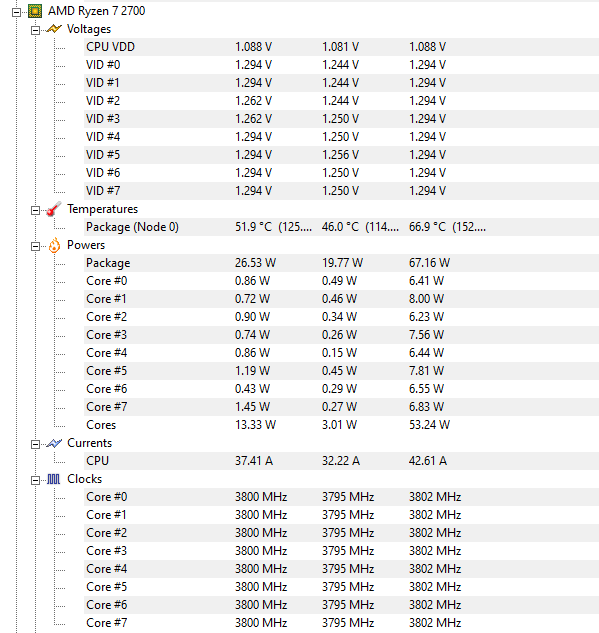The image size is (599, 633).
Task: Click the Voltages lightning icon
Action: point(54,29)
